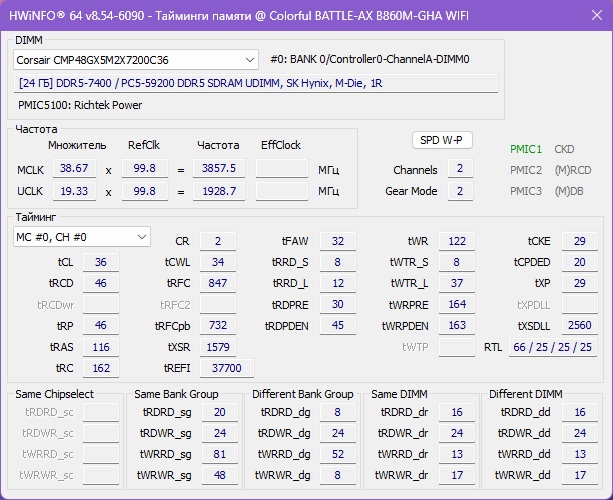Click the (M)DB label

pyautogui.click(x=569, y=191)
